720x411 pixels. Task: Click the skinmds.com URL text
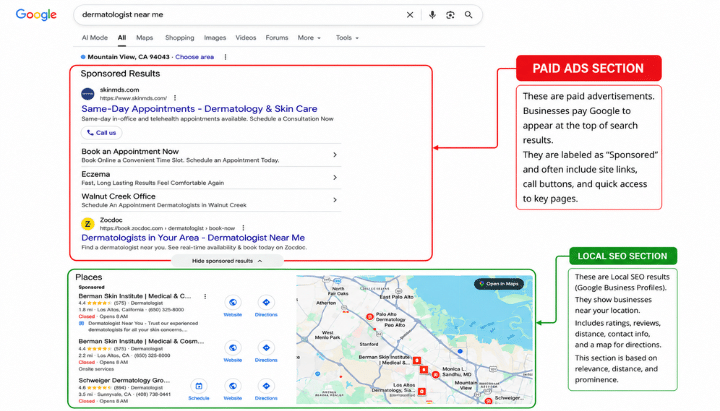(133, 98)
